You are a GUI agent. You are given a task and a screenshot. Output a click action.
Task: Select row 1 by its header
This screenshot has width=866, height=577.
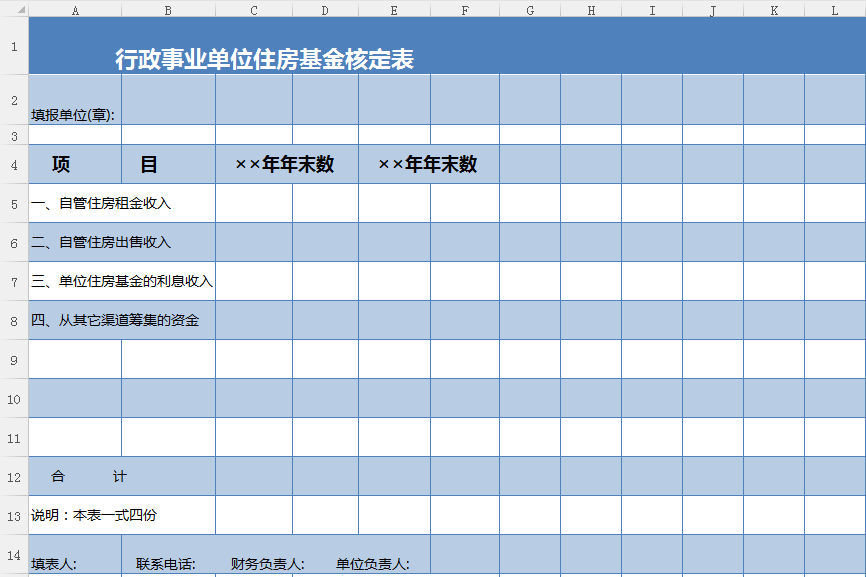(14, 46)
